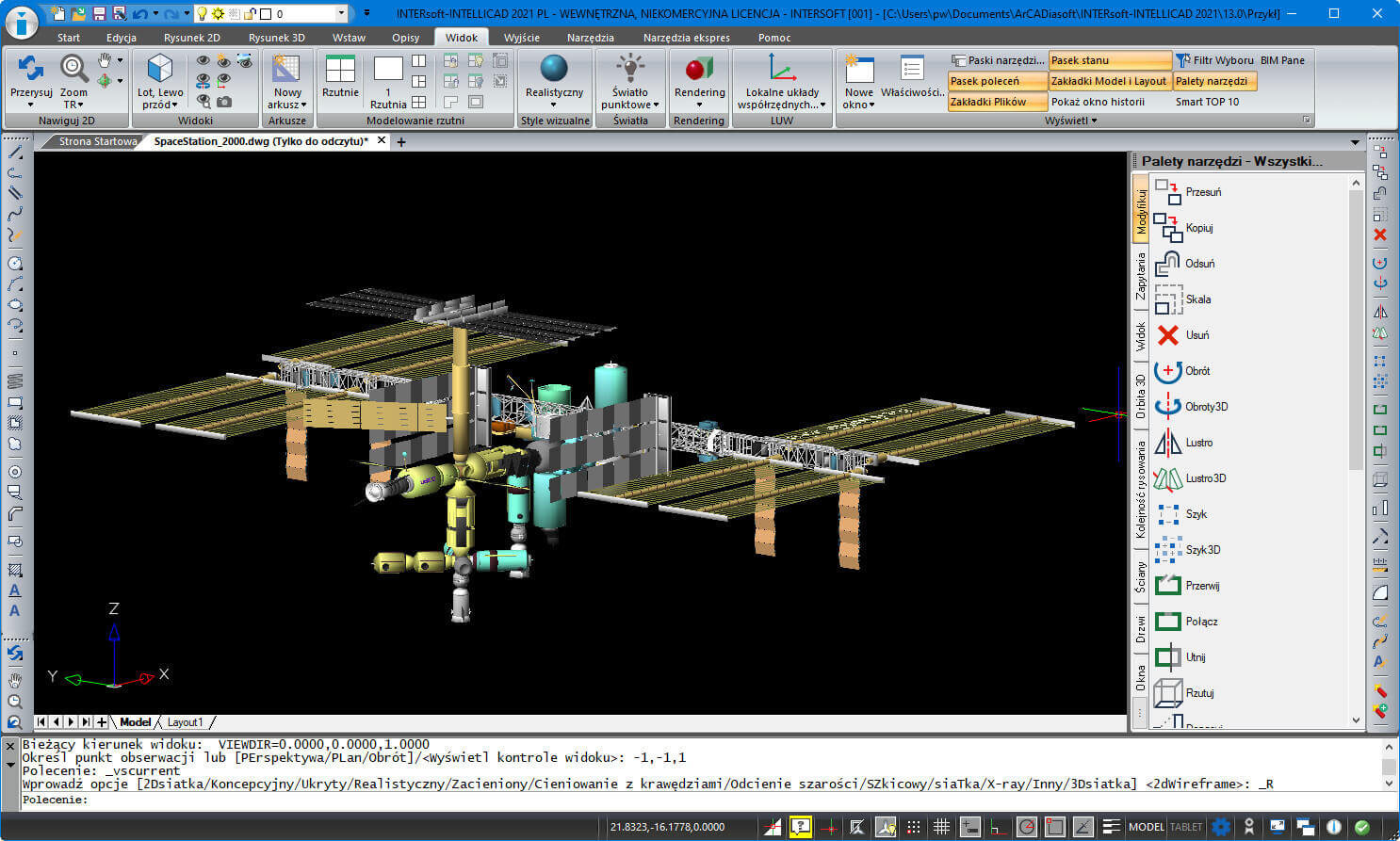Click the camera icon in Widoki group
Screen dimensions: 1400x841
pos(224,101)
